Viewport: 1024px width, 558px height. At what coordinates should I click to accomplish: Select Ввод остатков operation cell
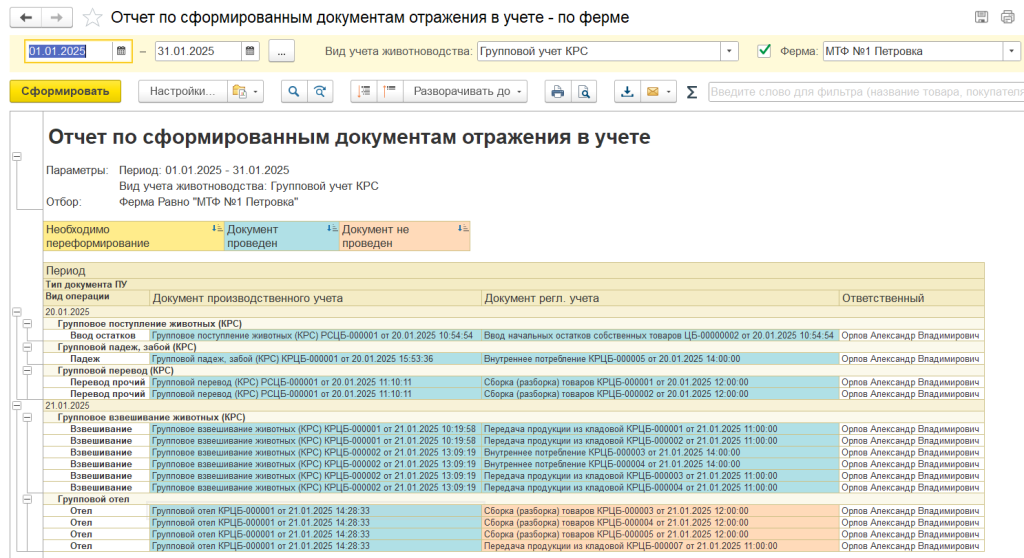click(97, 335)
